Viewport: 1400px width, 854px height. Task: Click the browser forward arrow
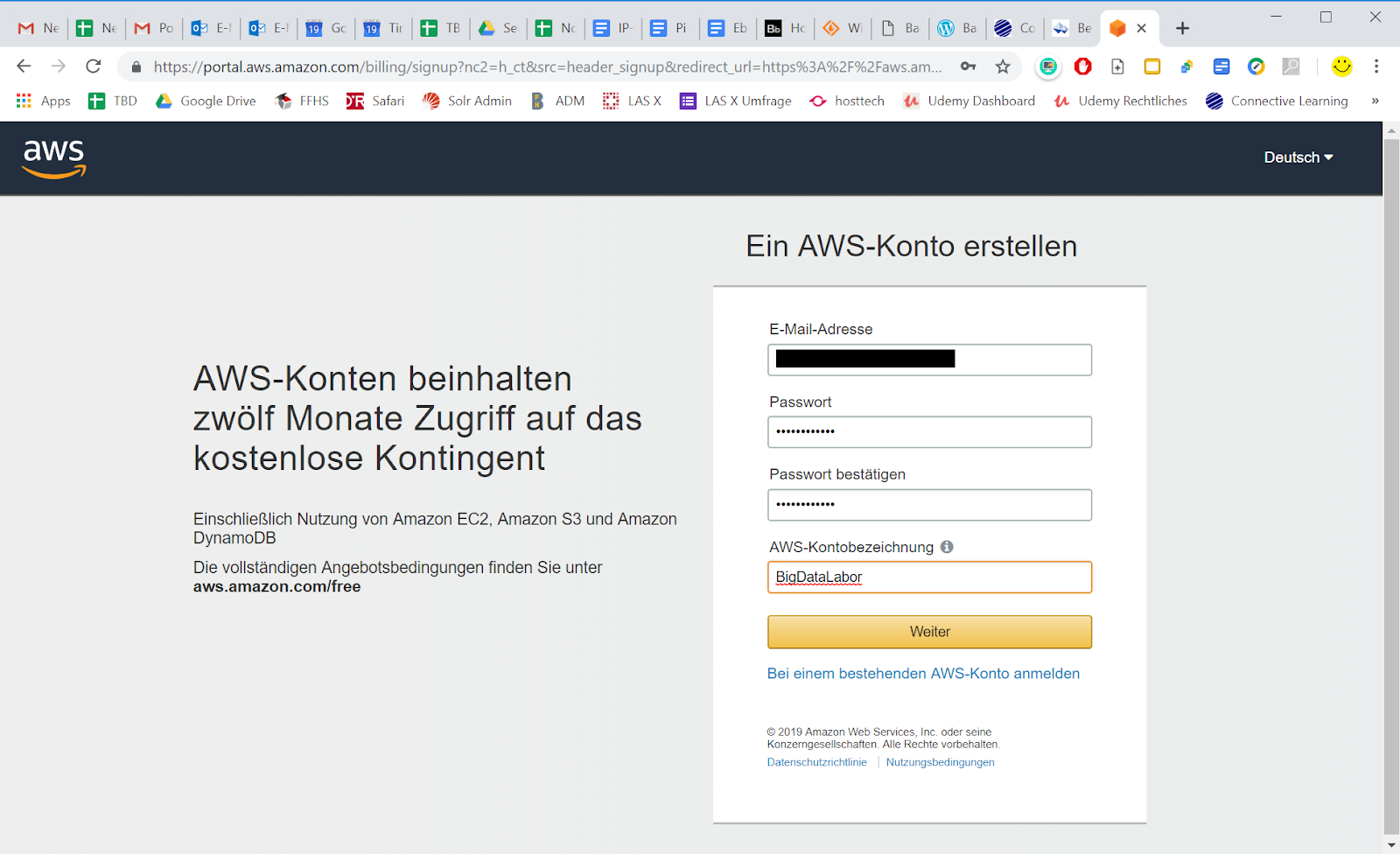coord(59,66)
